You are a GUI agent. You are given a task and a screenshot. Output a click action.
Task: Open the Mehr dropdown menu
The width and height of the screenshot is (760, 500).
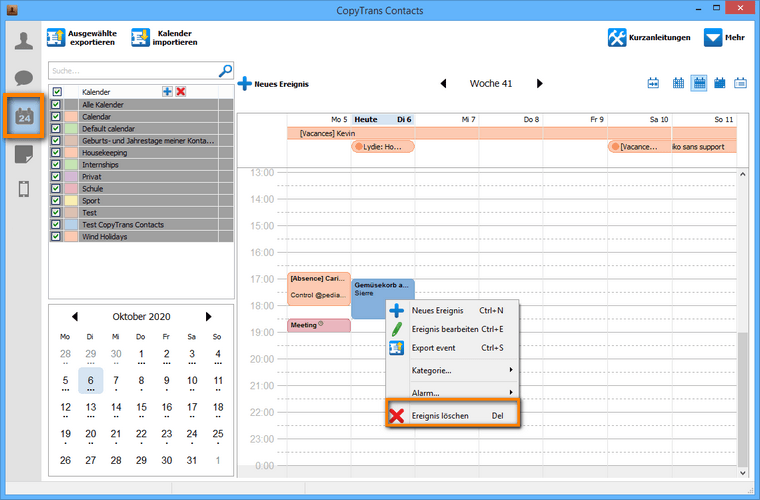pyautogui.click(x=724, y=37)
